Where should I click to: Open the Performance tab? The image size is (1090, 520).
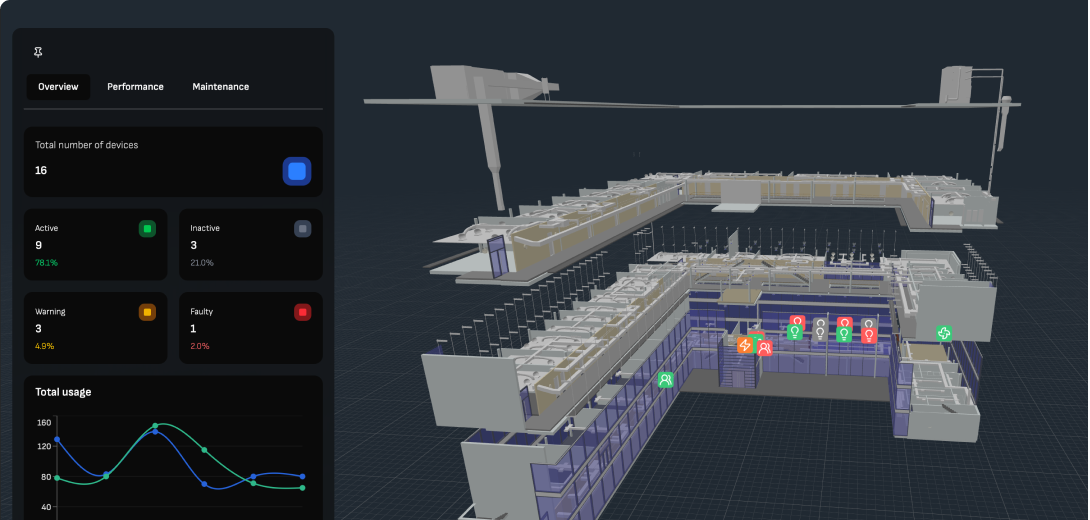point(136,87)
